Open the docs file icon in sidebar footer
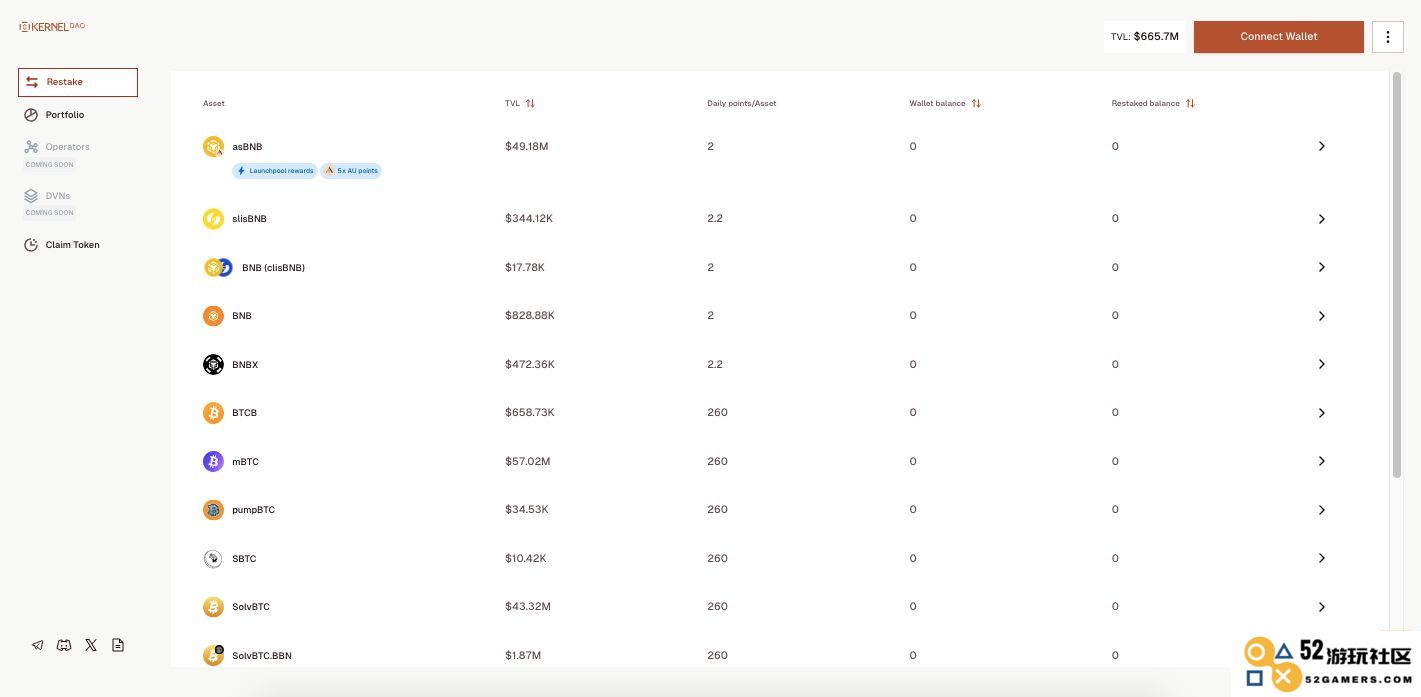 [118, 645]
